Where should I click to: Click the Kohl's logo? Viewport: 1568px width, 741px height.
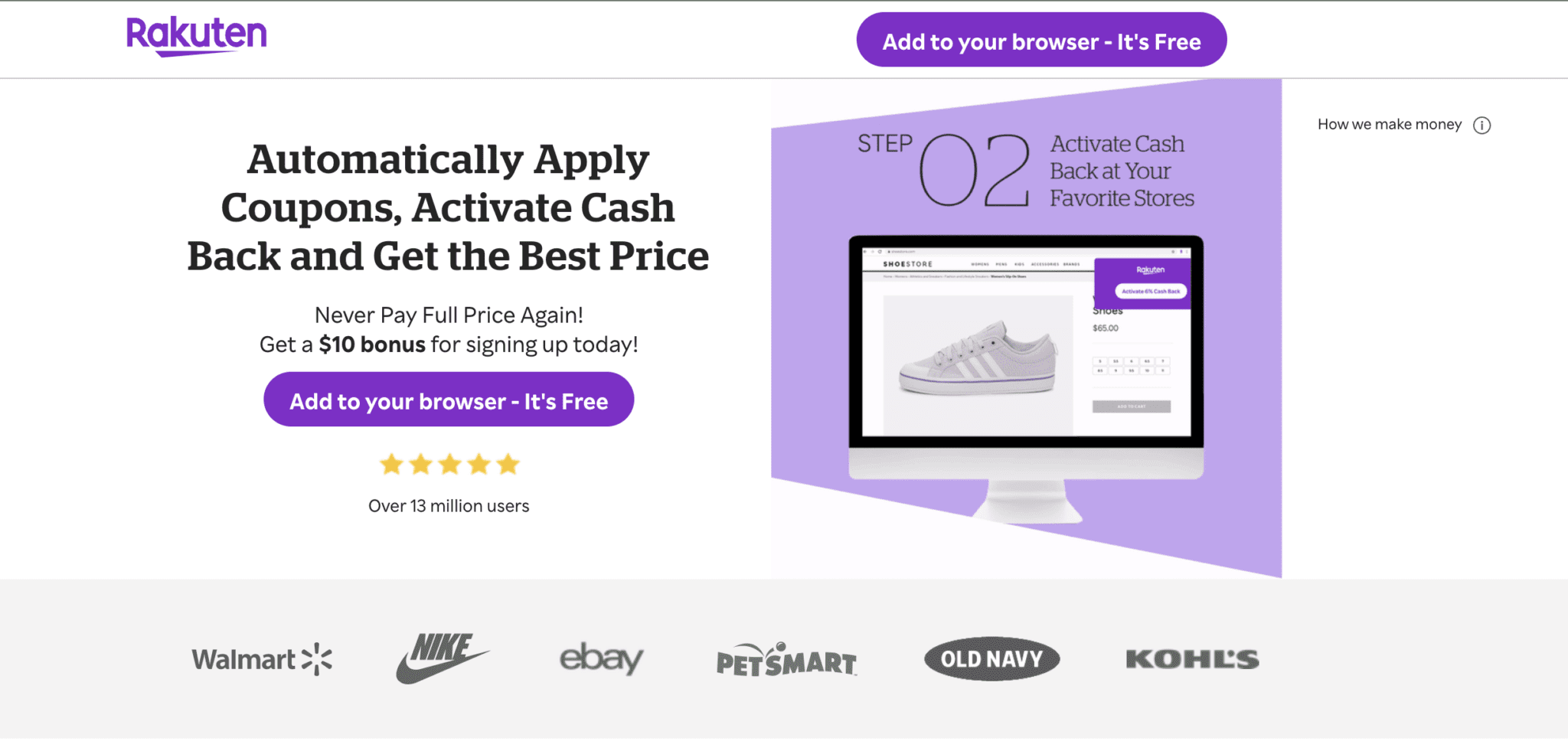1192,659
